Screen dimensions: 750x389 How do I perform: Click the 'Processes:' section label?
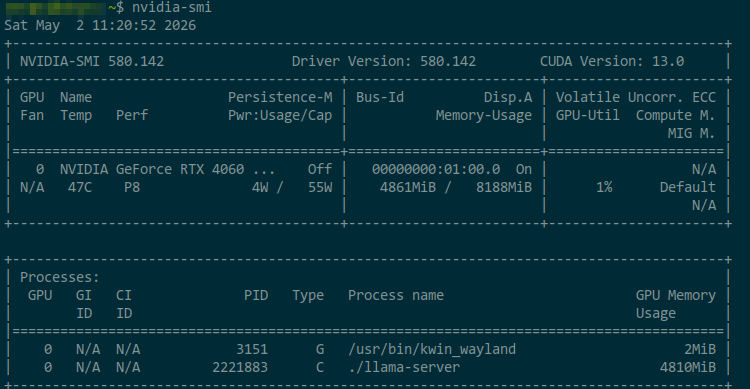(x=60, y=278)
